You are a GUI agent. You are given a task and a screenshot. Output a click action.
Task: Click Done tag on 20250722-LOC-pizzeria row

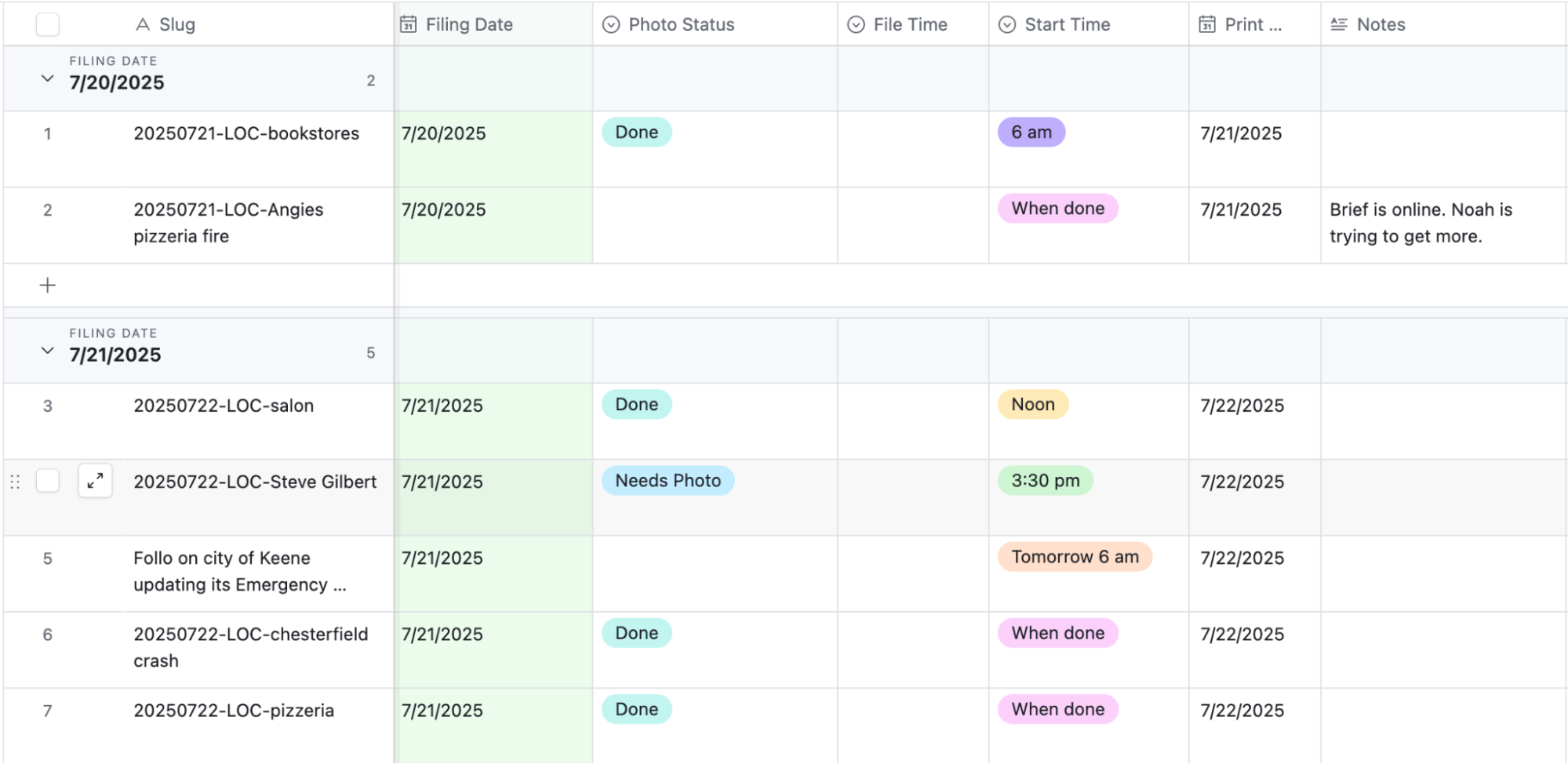click(x=637, y=708)
